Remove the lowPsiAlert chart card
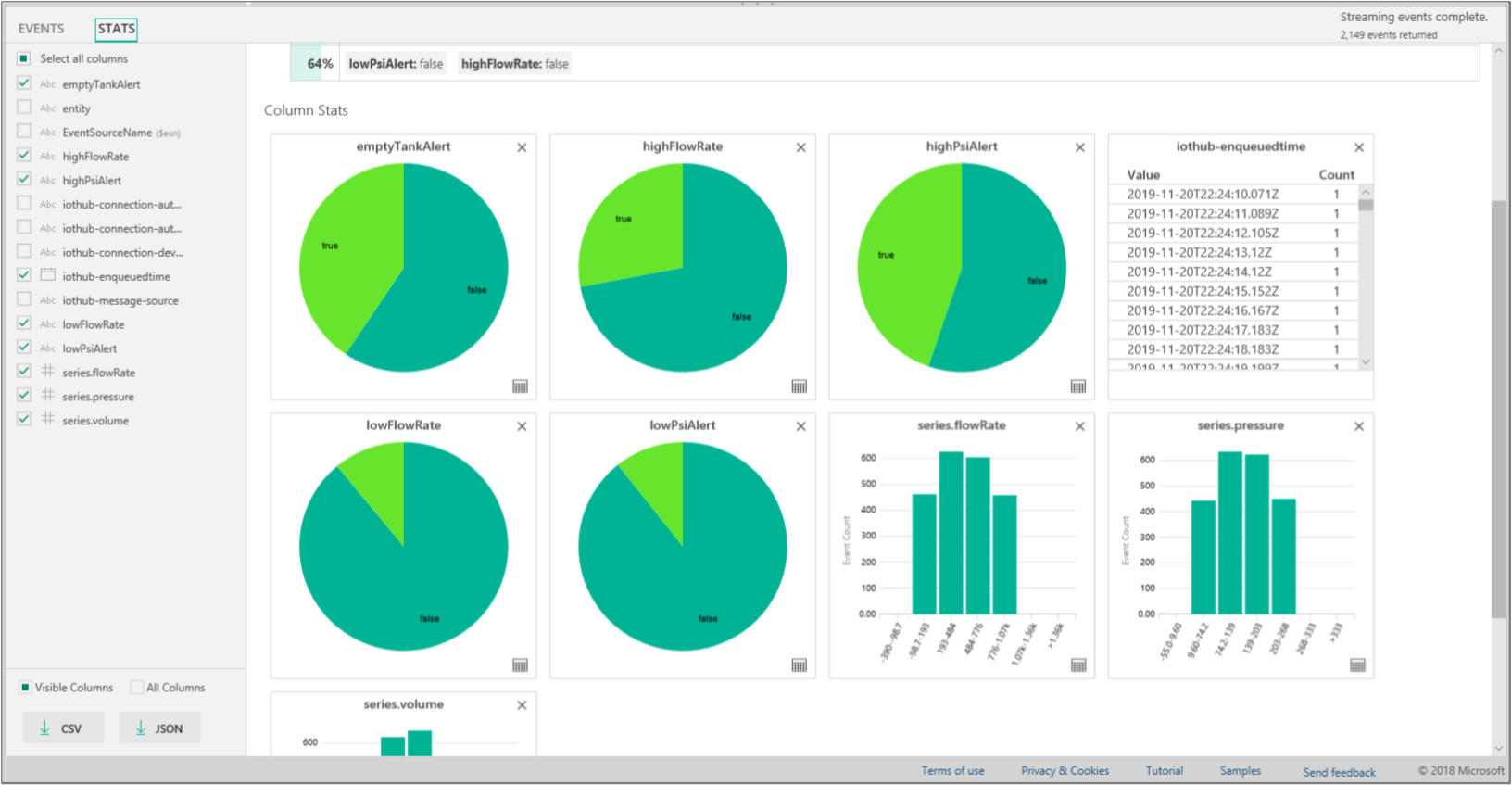The image size is (1512, 785). pyautogui.click(x=801, y=426)
